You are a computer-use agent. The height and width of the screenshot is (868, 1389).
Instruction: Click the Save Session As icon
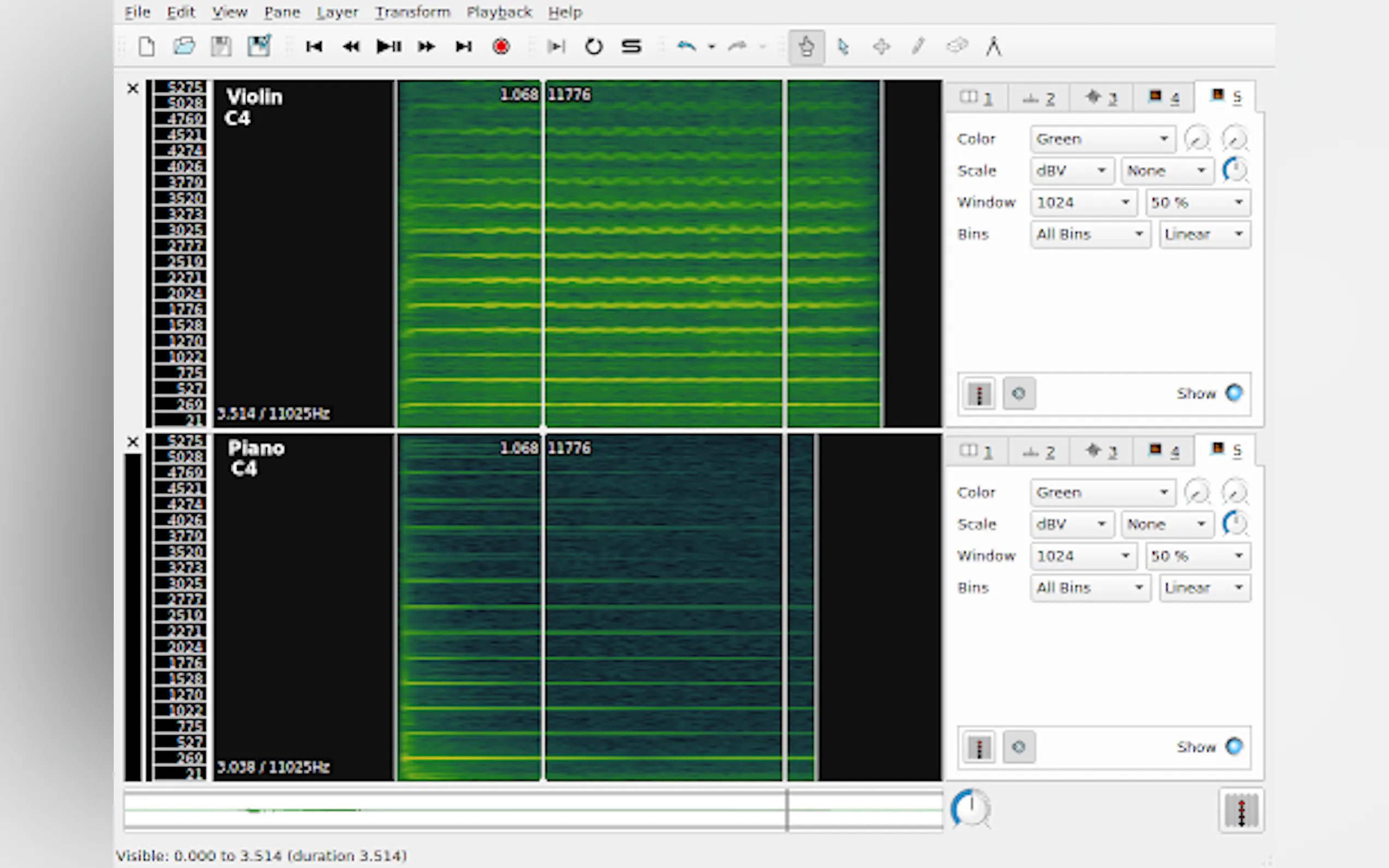(259, 46)
